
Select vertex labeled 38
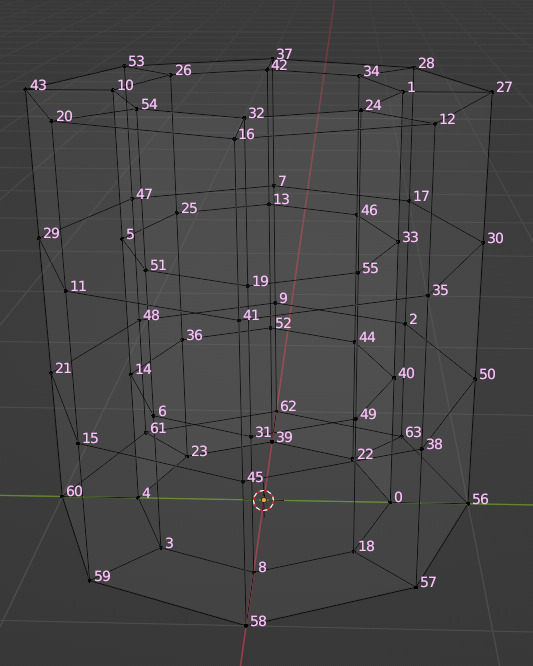click(422, 449)
